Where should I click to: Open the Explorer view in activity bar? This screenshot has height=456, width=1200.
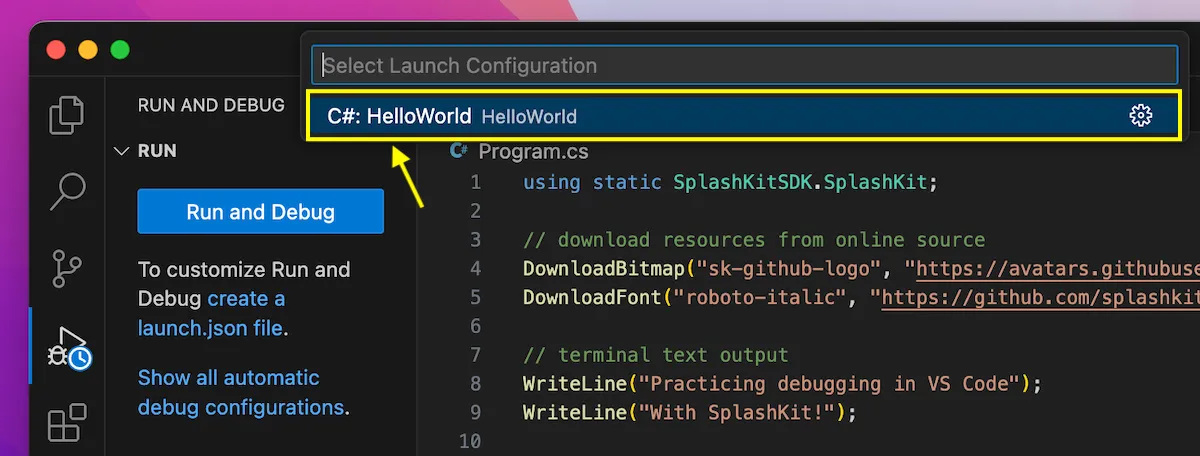click(67, 115)
